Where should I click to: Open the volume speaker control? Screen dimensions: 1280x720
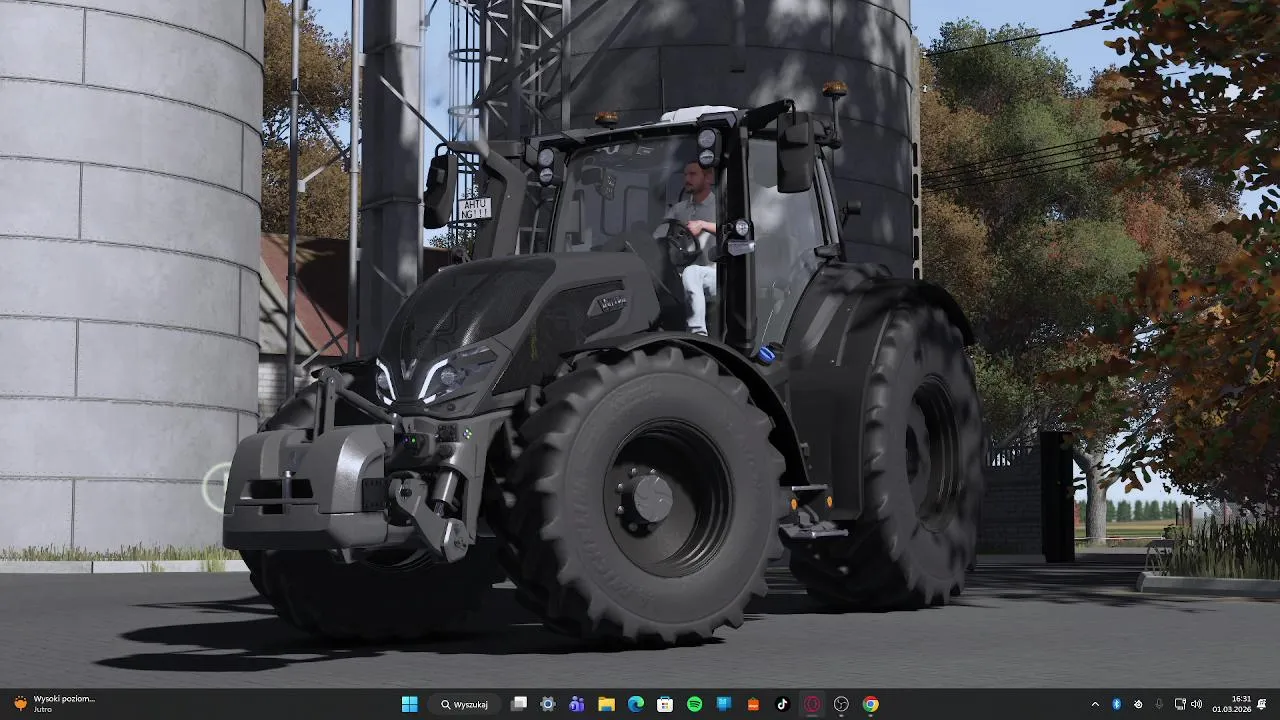pyautogui.click(x=1196, y=704)
